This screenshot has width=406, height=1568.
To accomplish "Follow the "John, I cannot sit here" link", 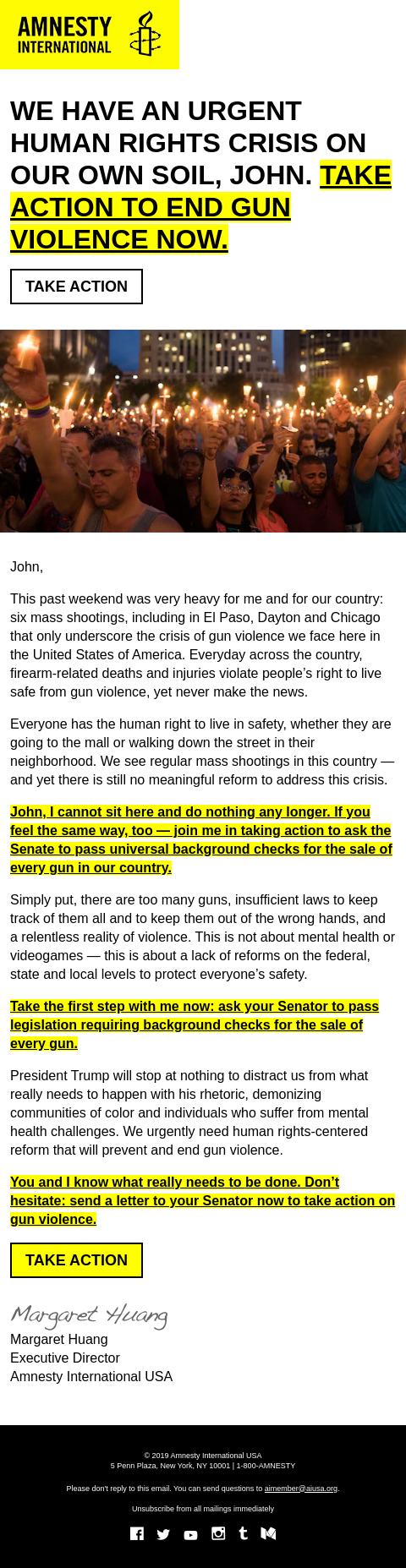I will [201, 839].
